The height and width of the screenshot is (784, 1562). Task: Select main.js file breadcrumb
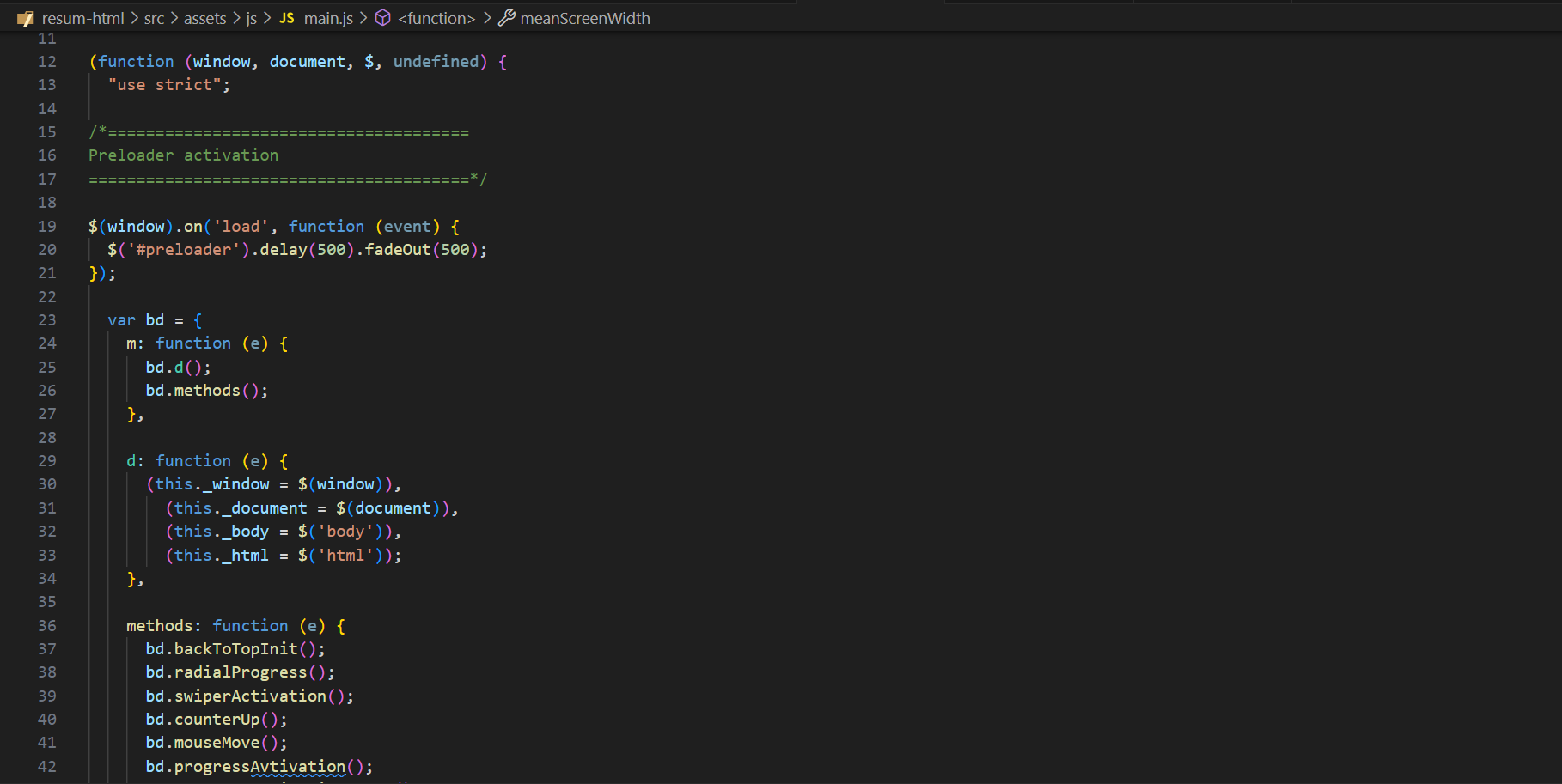pyautogui.click(x=328, y=18)
